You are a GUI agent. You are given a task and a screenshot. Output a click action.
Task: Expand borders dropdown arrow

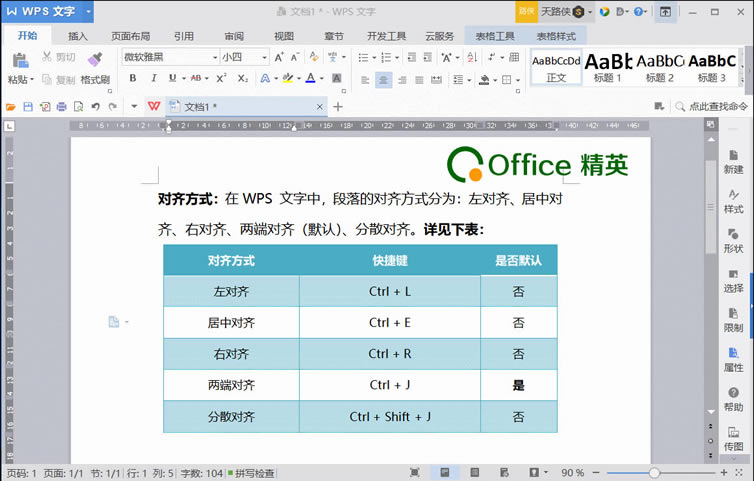click(x=517, y=80)
